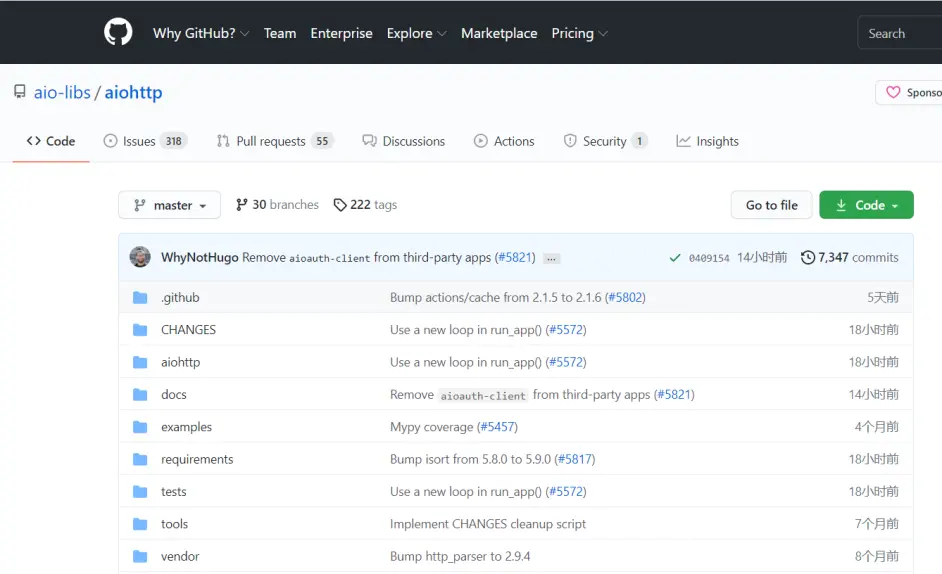Switch to the Insights tab
Screen dimensions: 942x574
pyautogui.click(x=707, y=141)
